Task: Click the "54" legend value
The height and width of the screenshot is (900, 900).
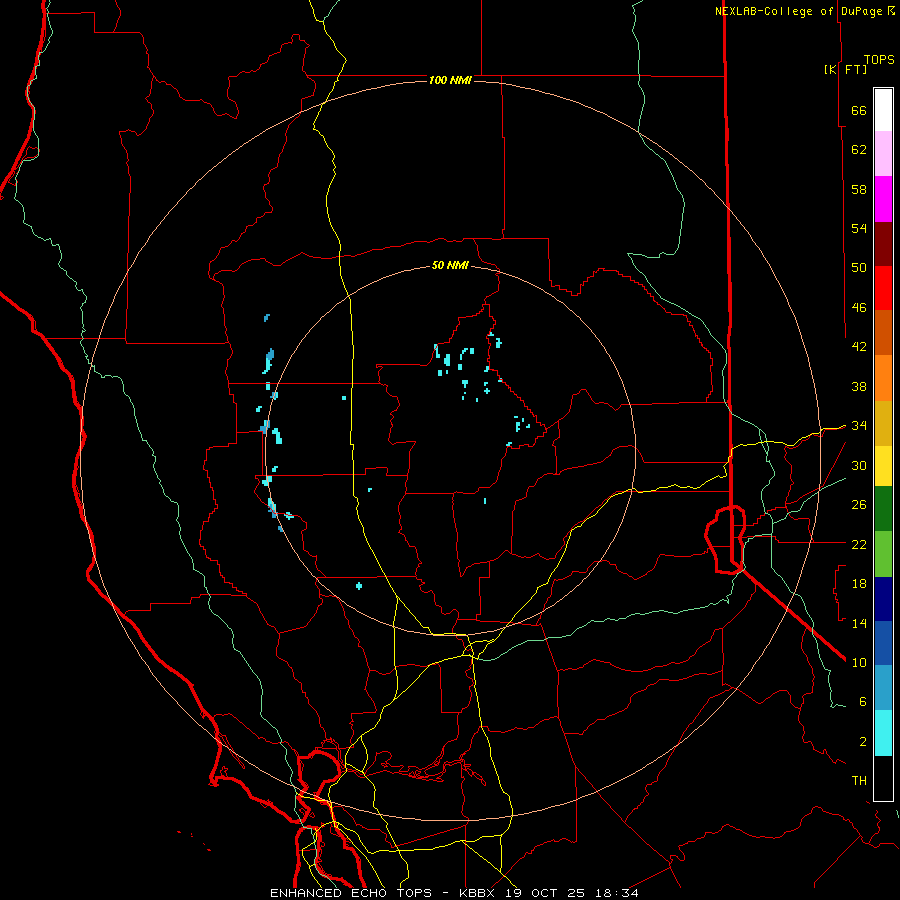Action: click(x=859, y=228)
